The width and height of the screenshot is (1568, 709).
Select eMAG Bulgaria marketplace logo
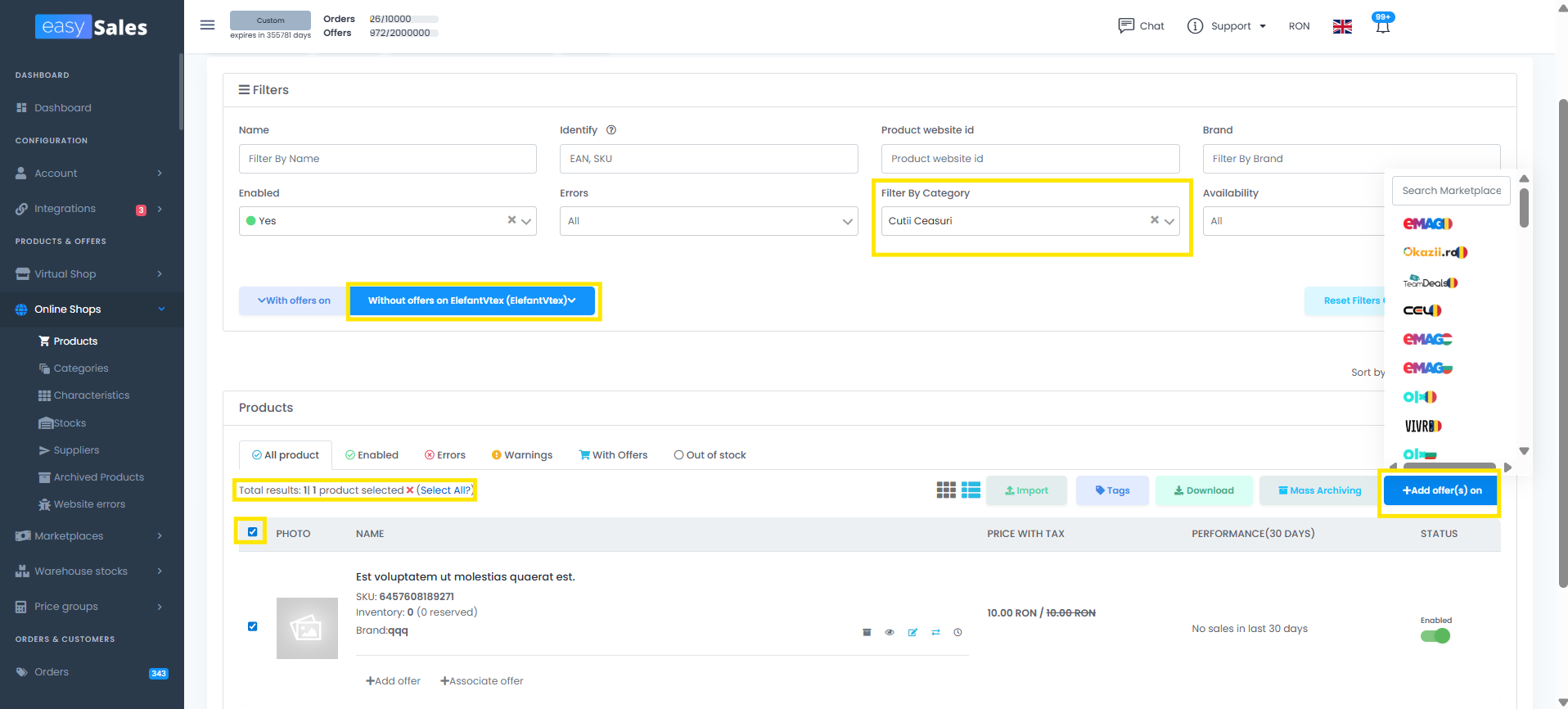[x=1427, y=368]
